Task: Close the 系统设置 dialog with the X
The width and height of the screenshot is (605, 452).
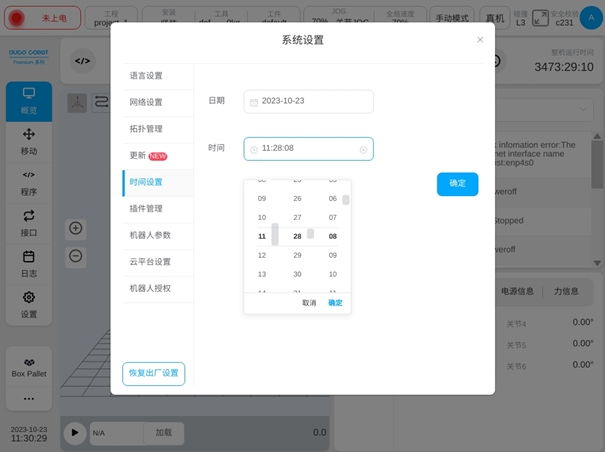Action: (480, 40)
